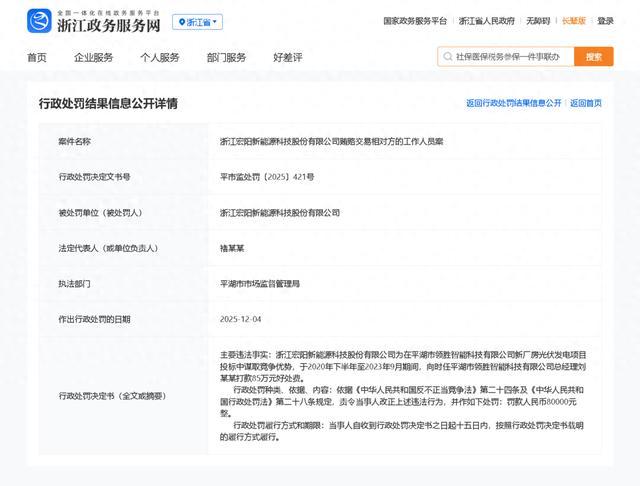Click the 浙江政务服务网 site title text

tap(109, 23)
